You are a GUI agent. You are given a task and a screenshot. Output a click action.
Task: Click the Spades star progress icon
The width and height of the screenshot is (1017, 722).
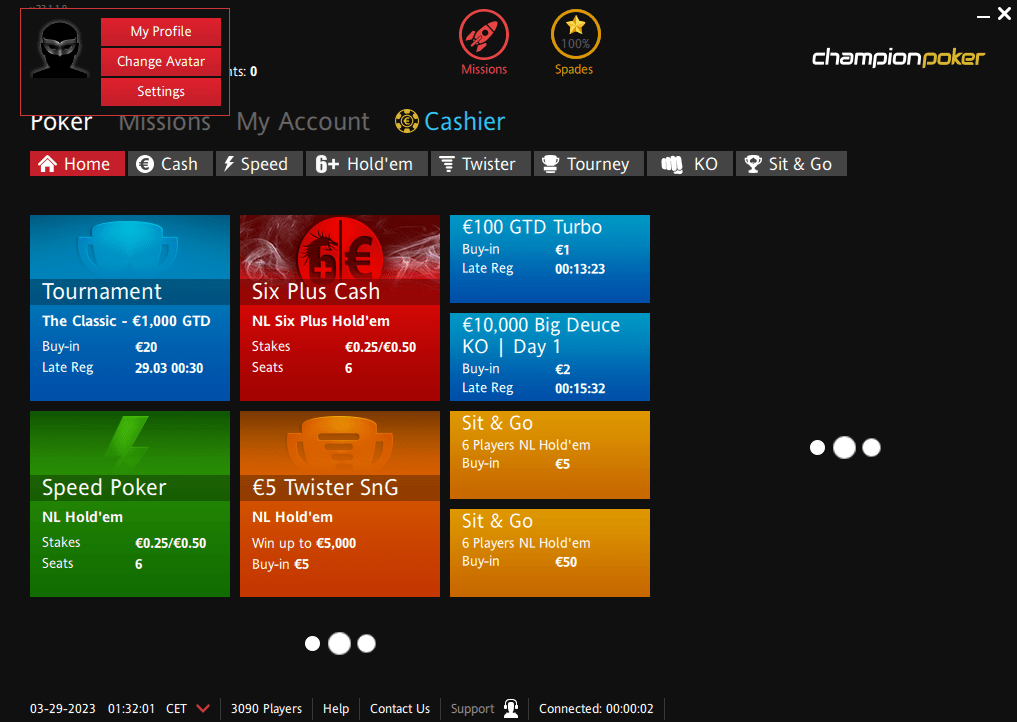[575, 35]
